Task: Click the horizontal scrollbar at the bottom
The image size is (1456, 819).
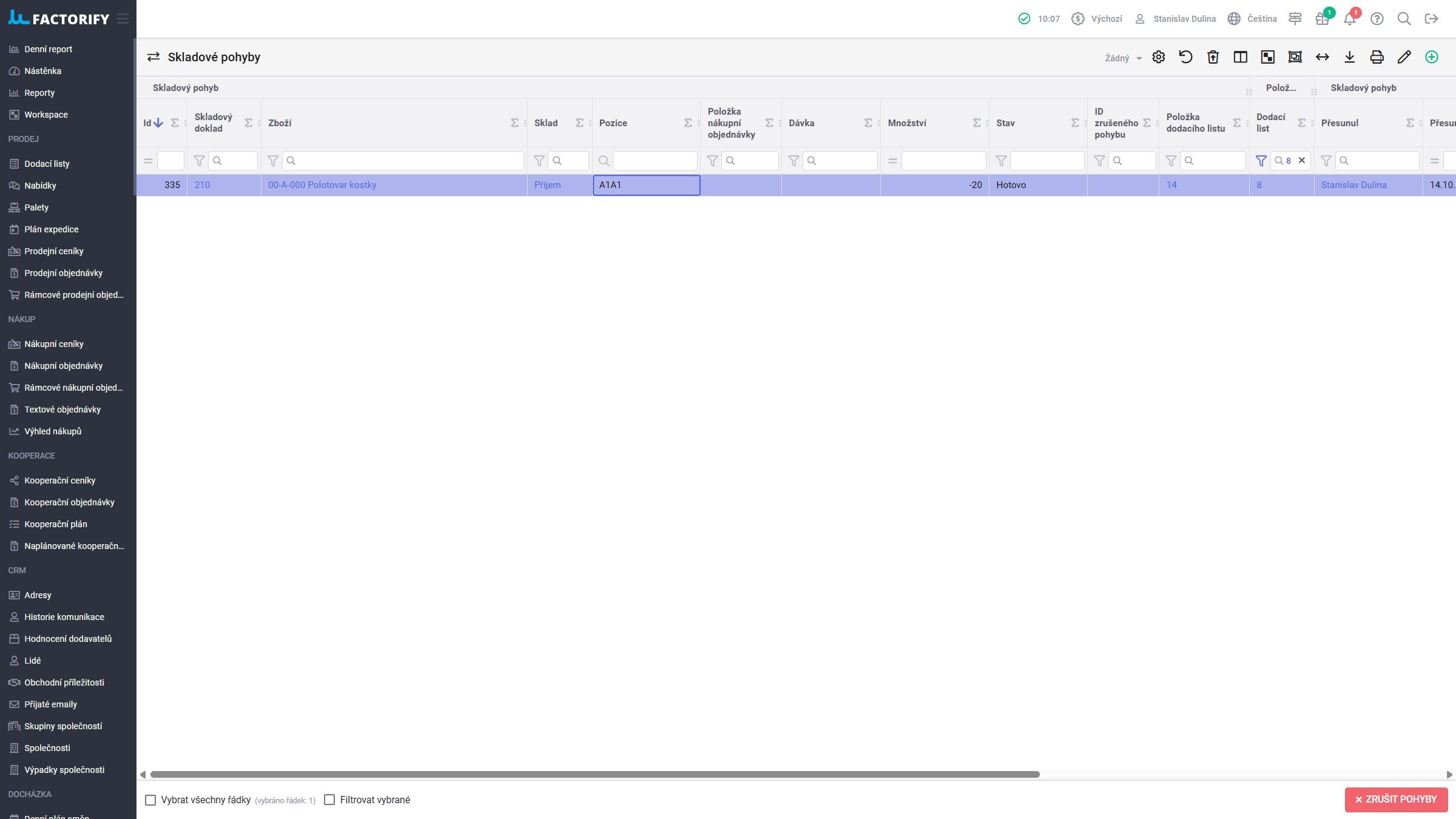Action: pos(595,775)
